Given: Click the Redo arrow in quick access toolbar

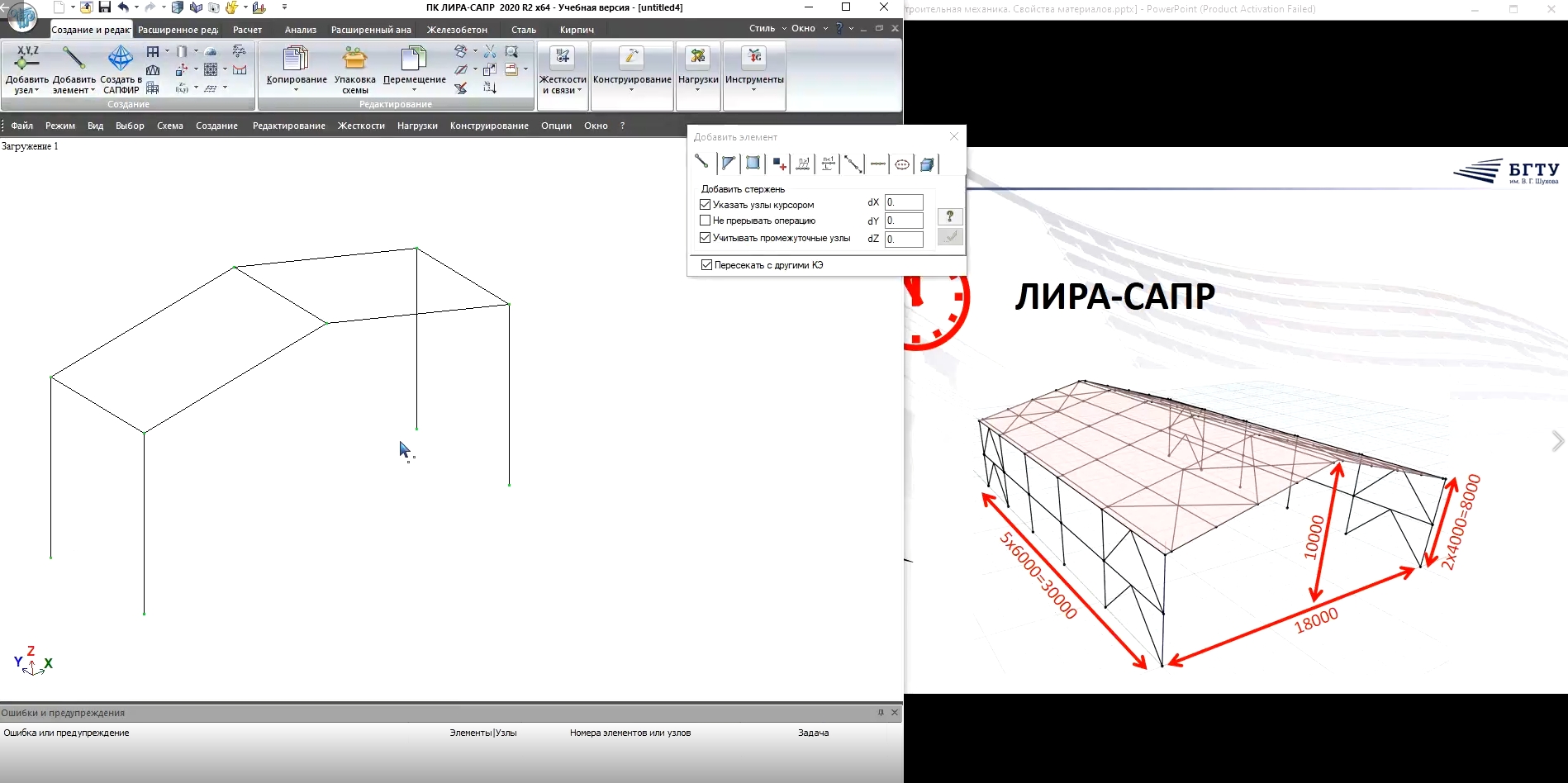Looking at the screenshot, I should pos(150,7).
